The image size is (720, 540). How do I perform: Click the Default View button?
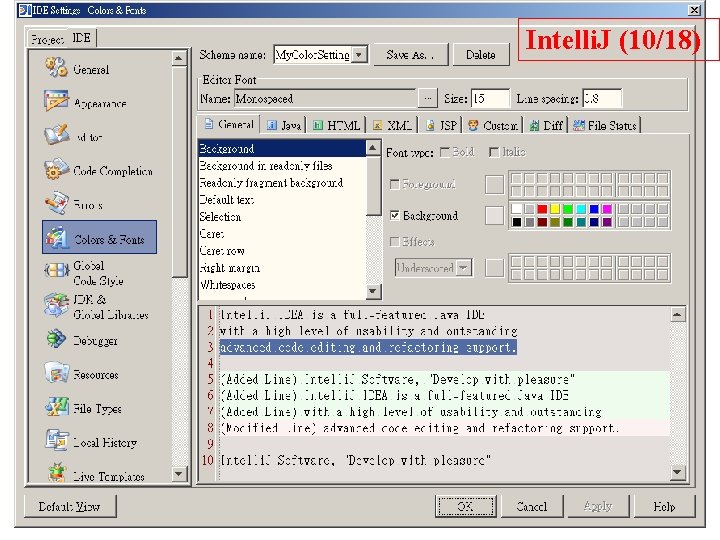70,506
